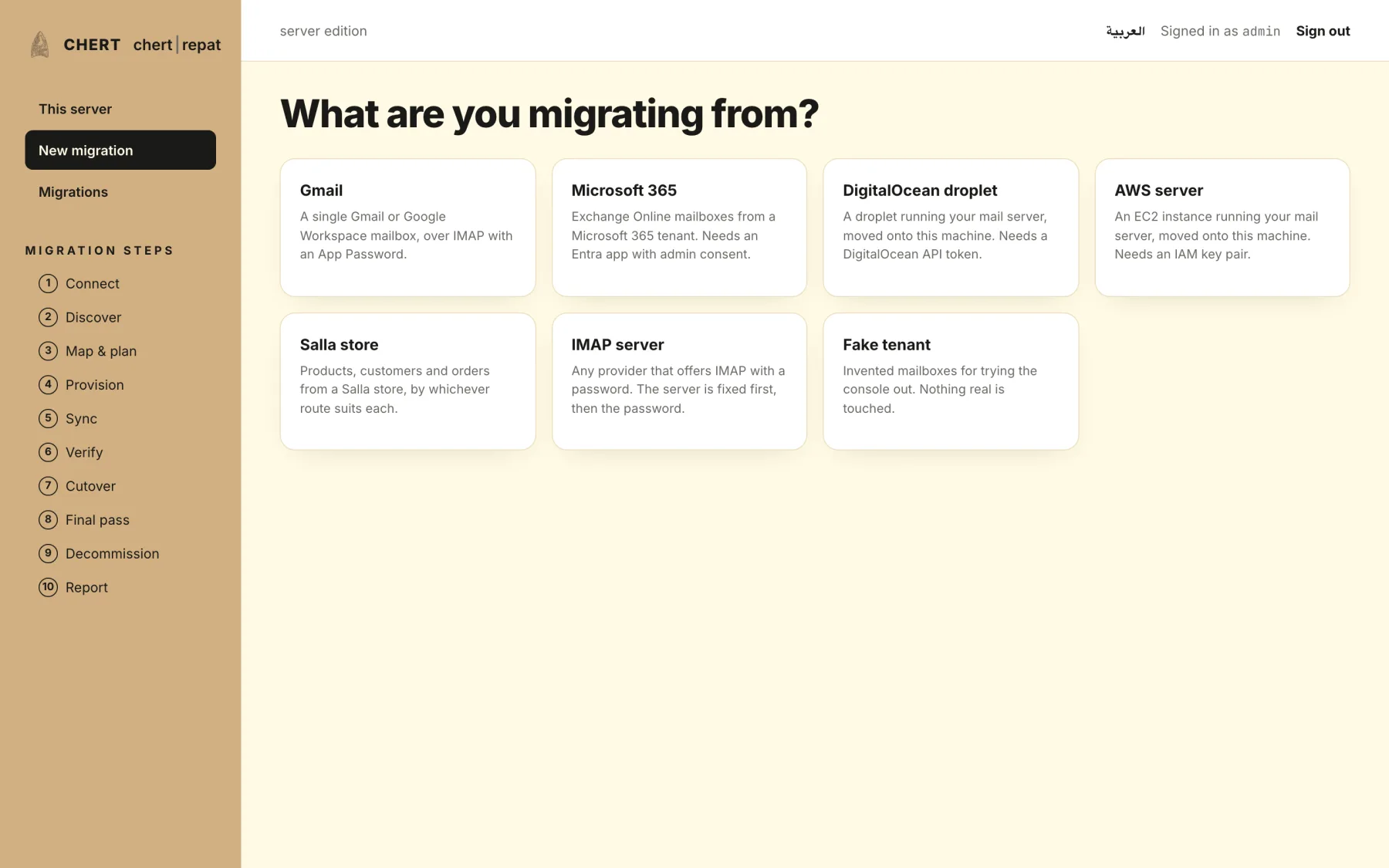
Task: Switch language to Arabic
Action: (1125, 31)
